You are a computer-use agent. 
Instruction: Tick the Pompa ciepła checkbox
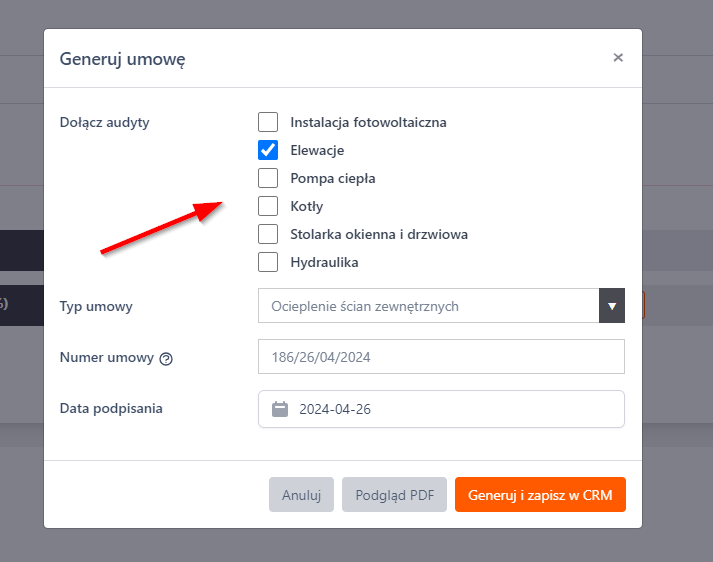[x=268, y=178]
